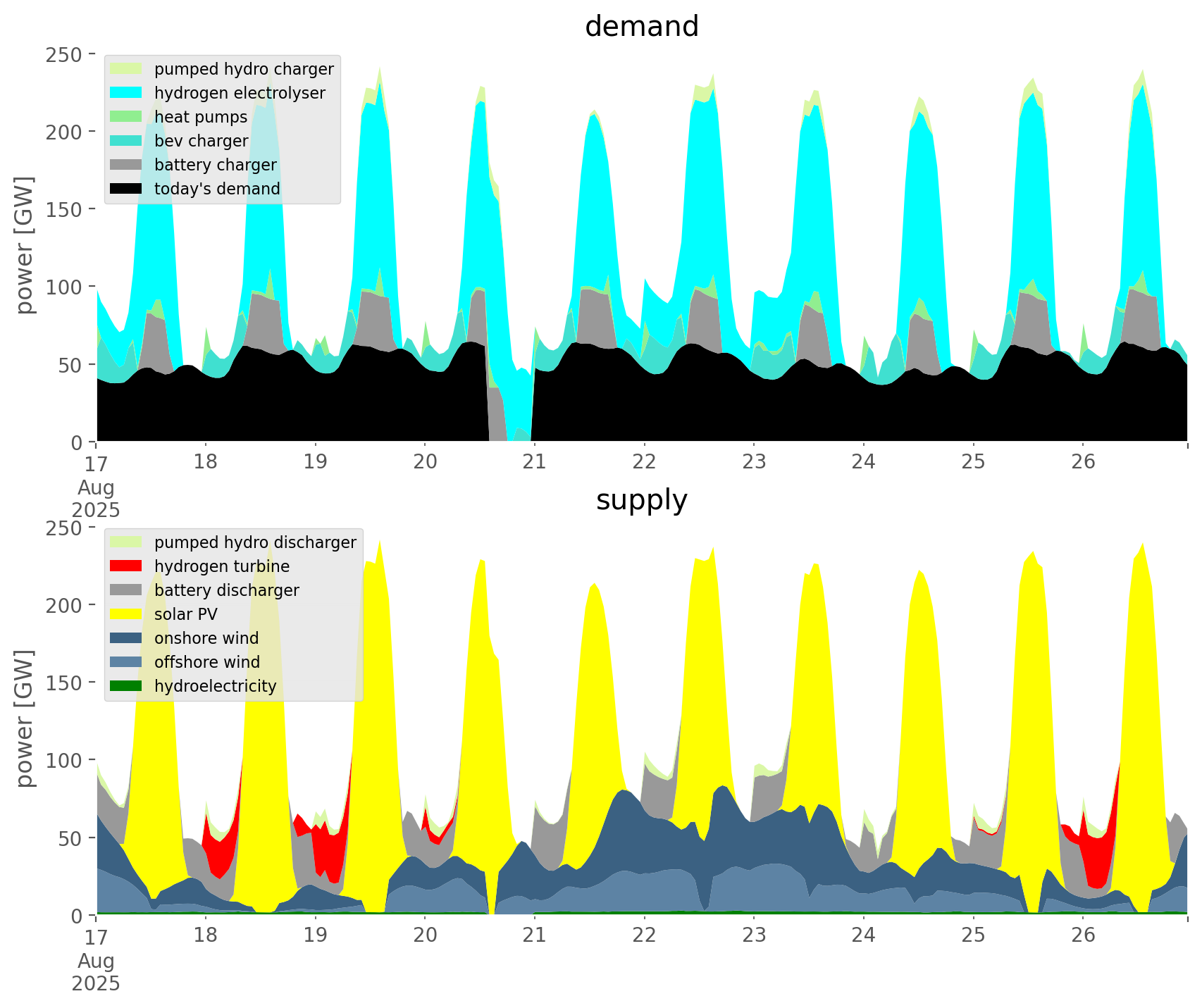Click the pumped hydro charger legend swatch
This screenshot has width=1202, height=1008.
coord(127,69)
